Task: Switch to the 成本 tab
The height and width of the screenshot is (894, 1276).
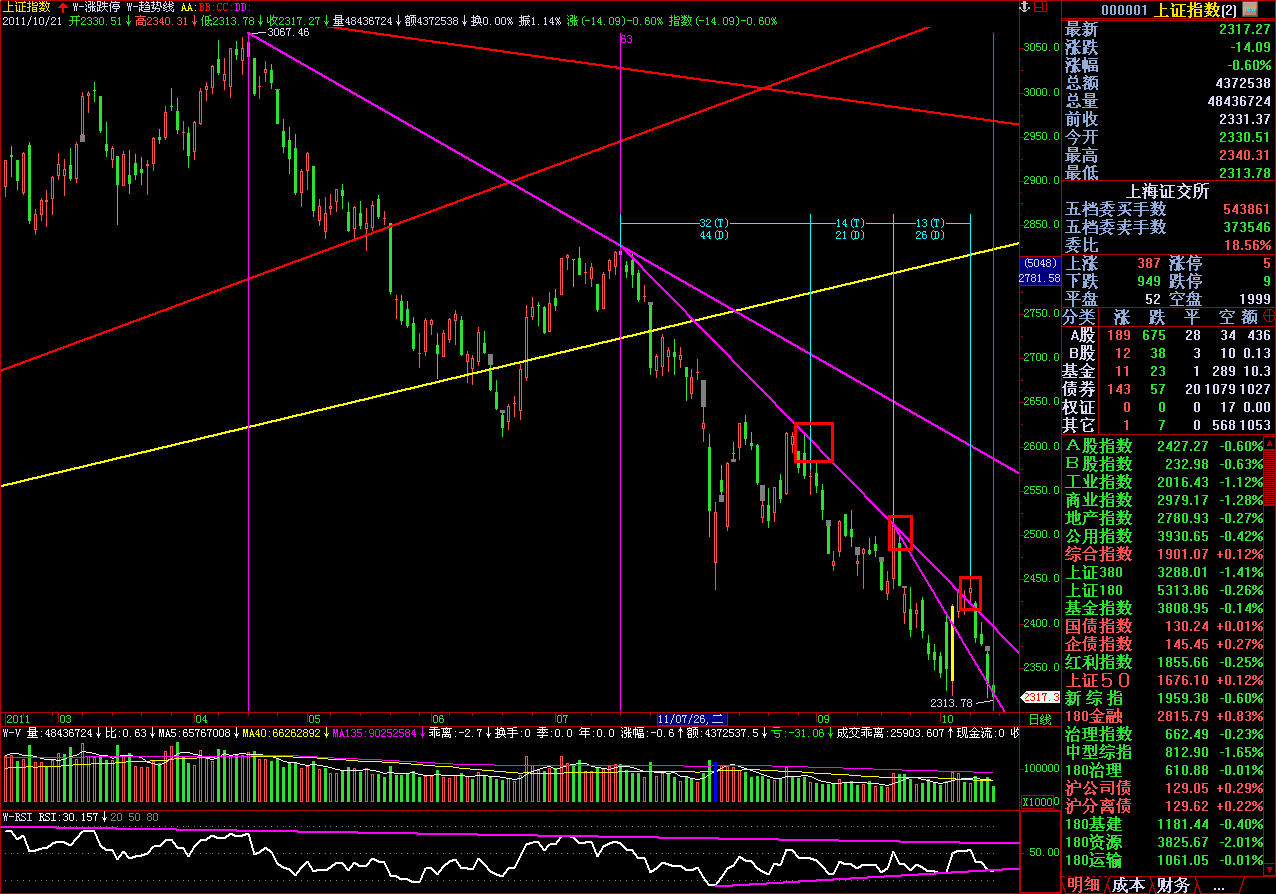Action: [x=1128, y=885]
